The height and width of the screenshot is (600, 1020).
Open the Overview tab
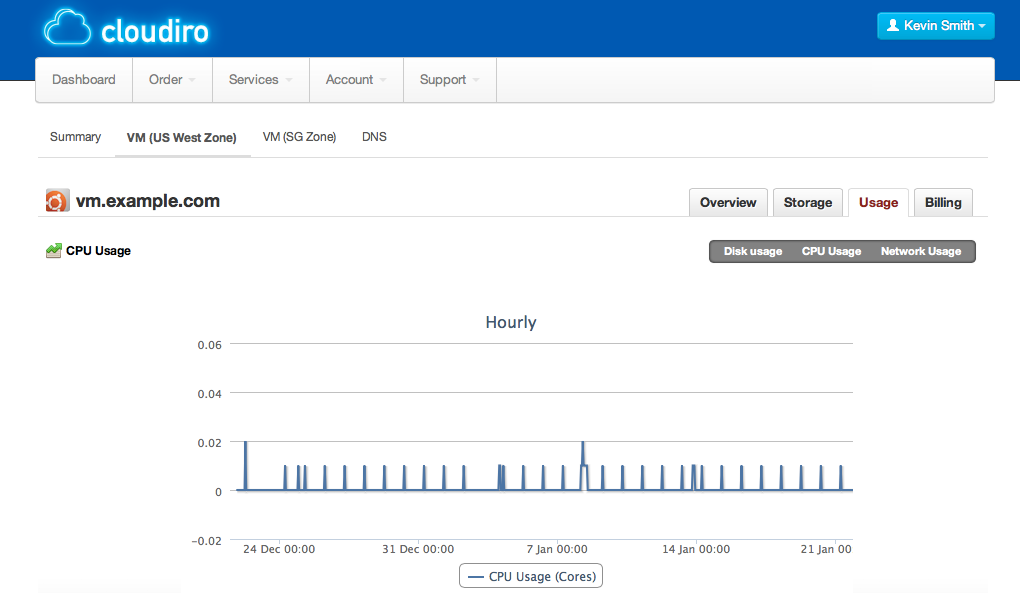coord(728,202)
